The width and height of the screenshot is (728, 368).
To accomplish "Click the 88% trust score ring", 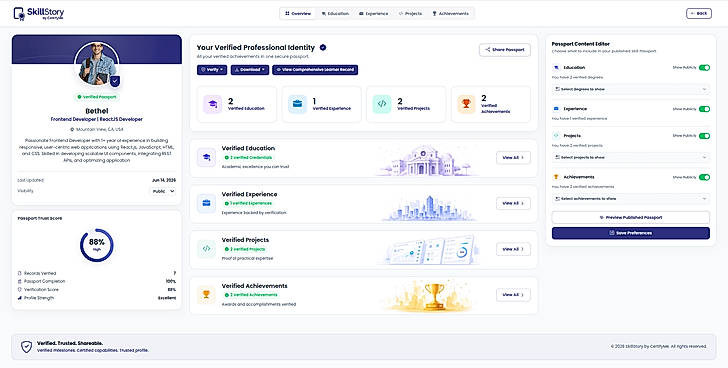I will (x=97, y=245).
